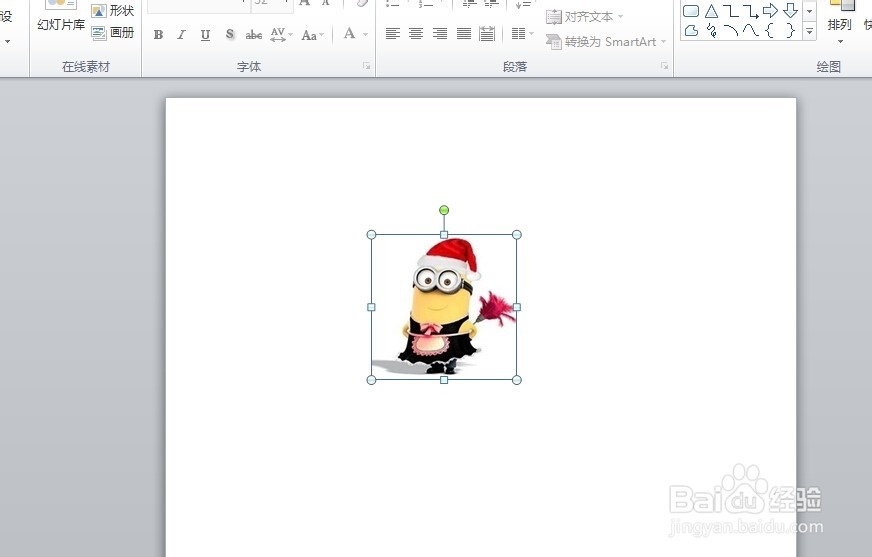Select triangle shape
The width and height of the screenshot is (872, 557).
point(711,11)
